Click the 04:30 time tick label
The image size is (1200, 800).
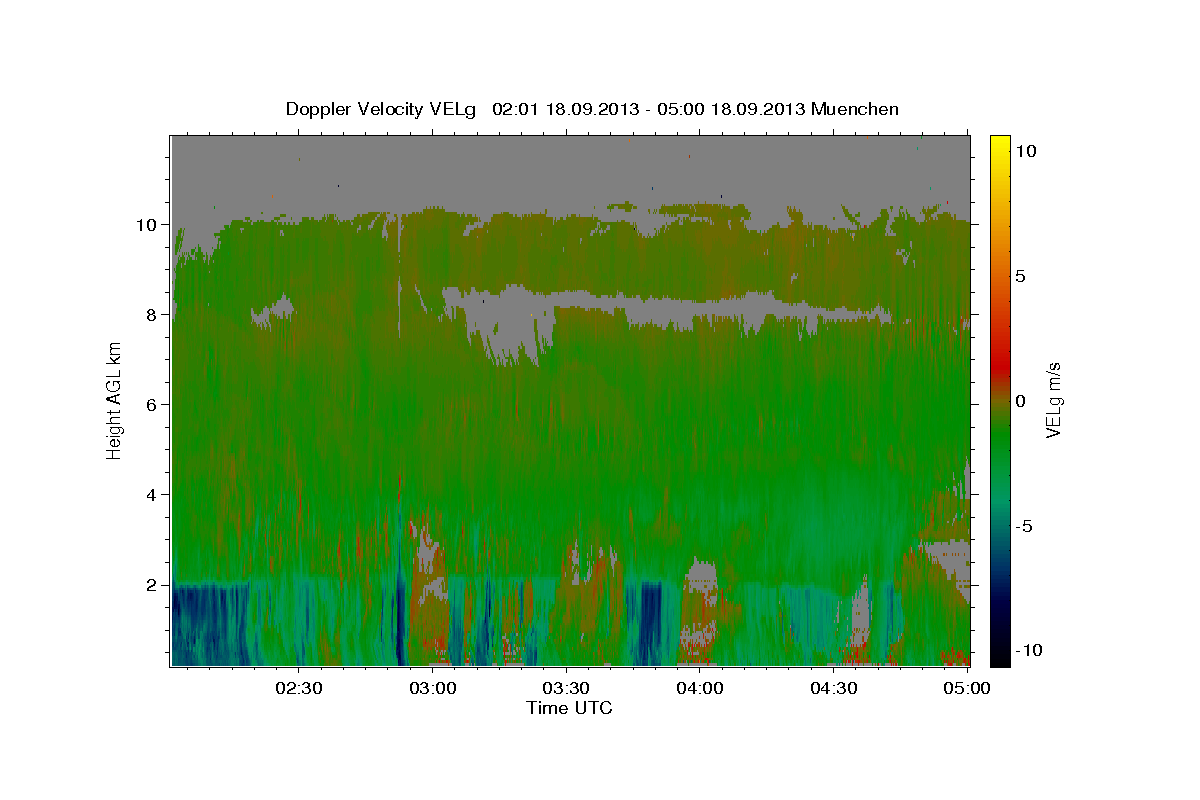833,687
